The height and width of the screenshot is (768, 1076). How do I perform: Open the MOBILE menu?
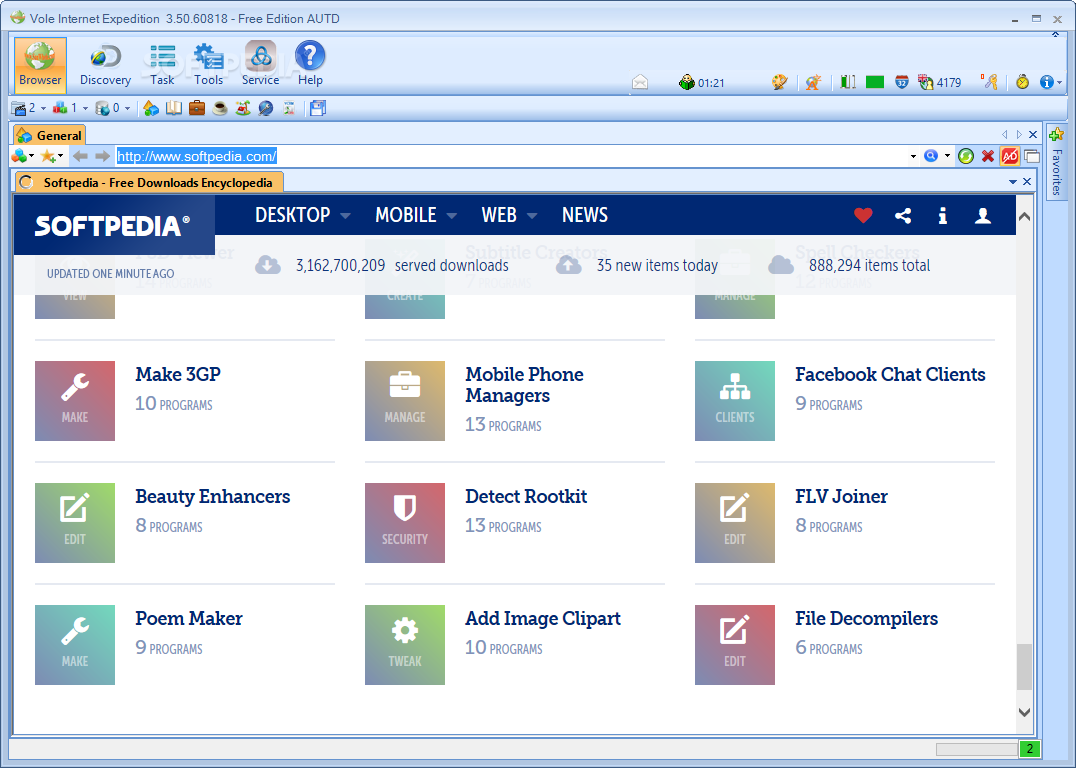(415, 215)
